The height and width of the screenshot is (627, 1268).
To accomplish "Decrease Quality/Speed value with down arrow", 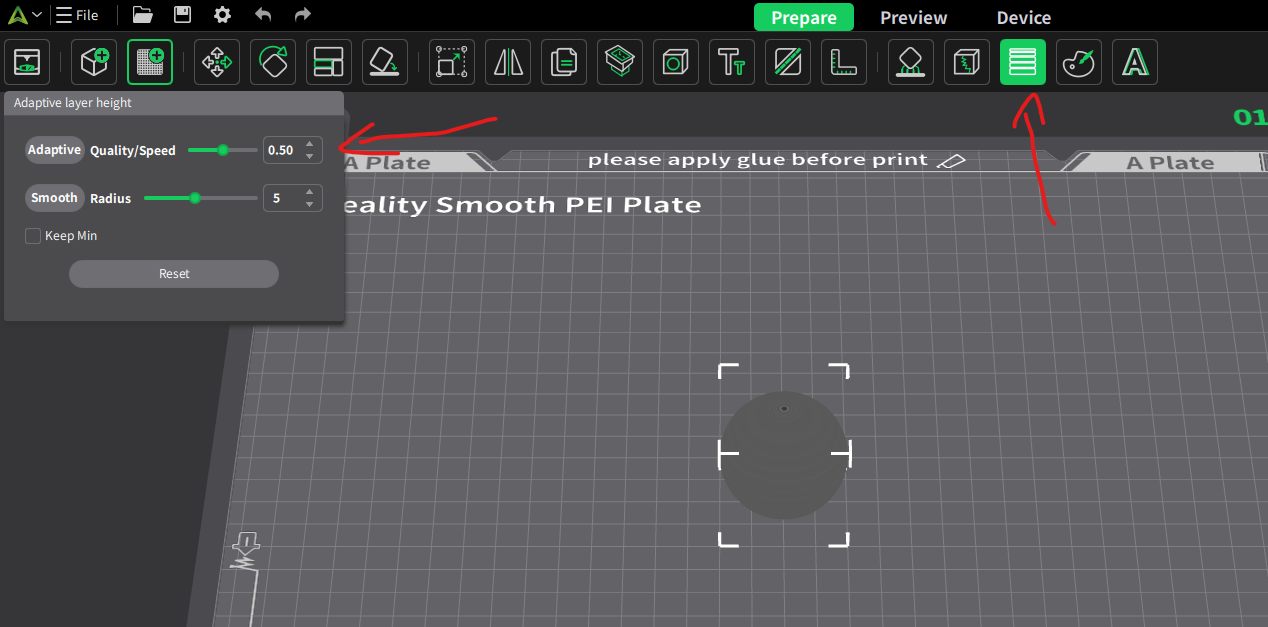I will [311, 157].
